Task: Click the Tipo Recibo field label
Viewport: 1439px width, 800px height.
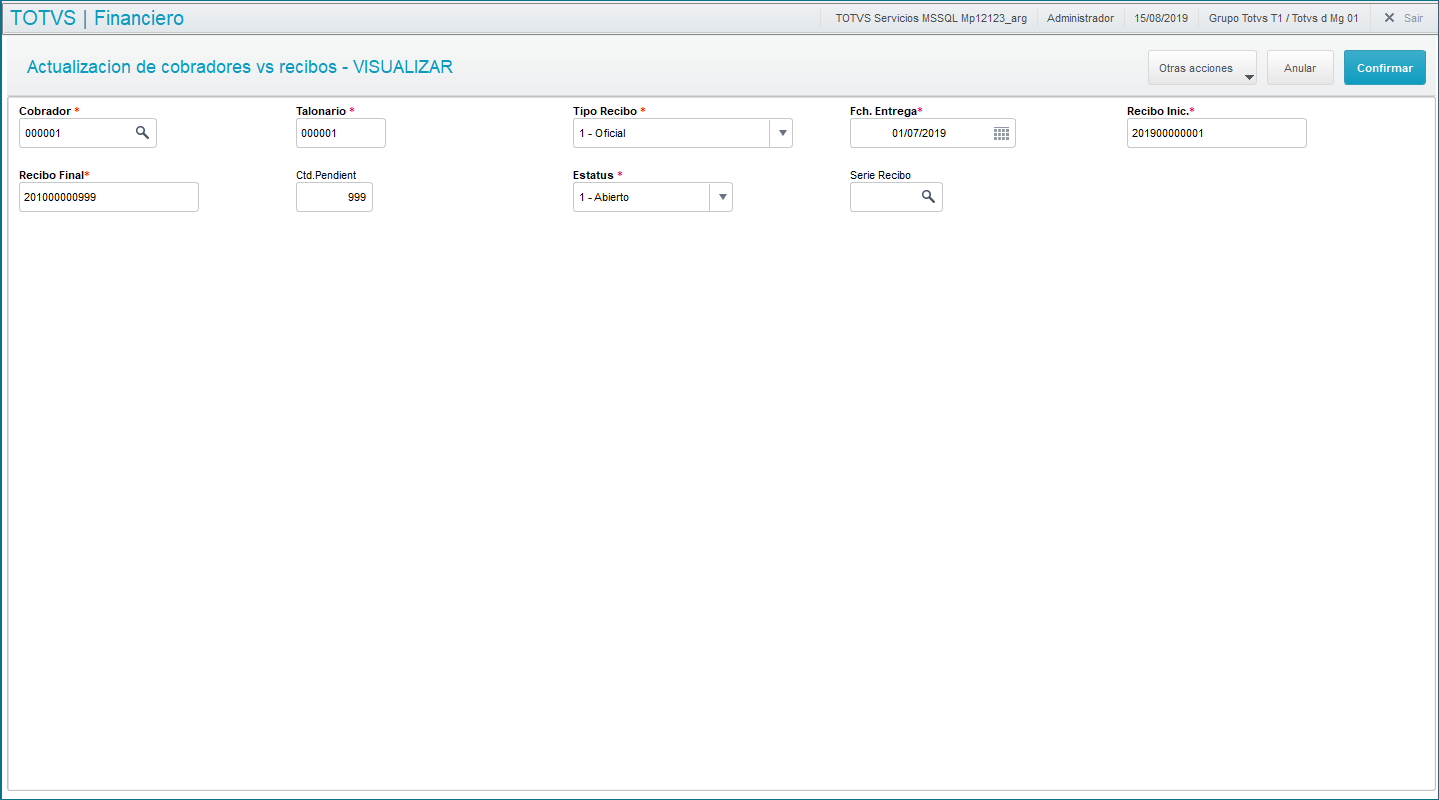Action: [x=605, y=111]
